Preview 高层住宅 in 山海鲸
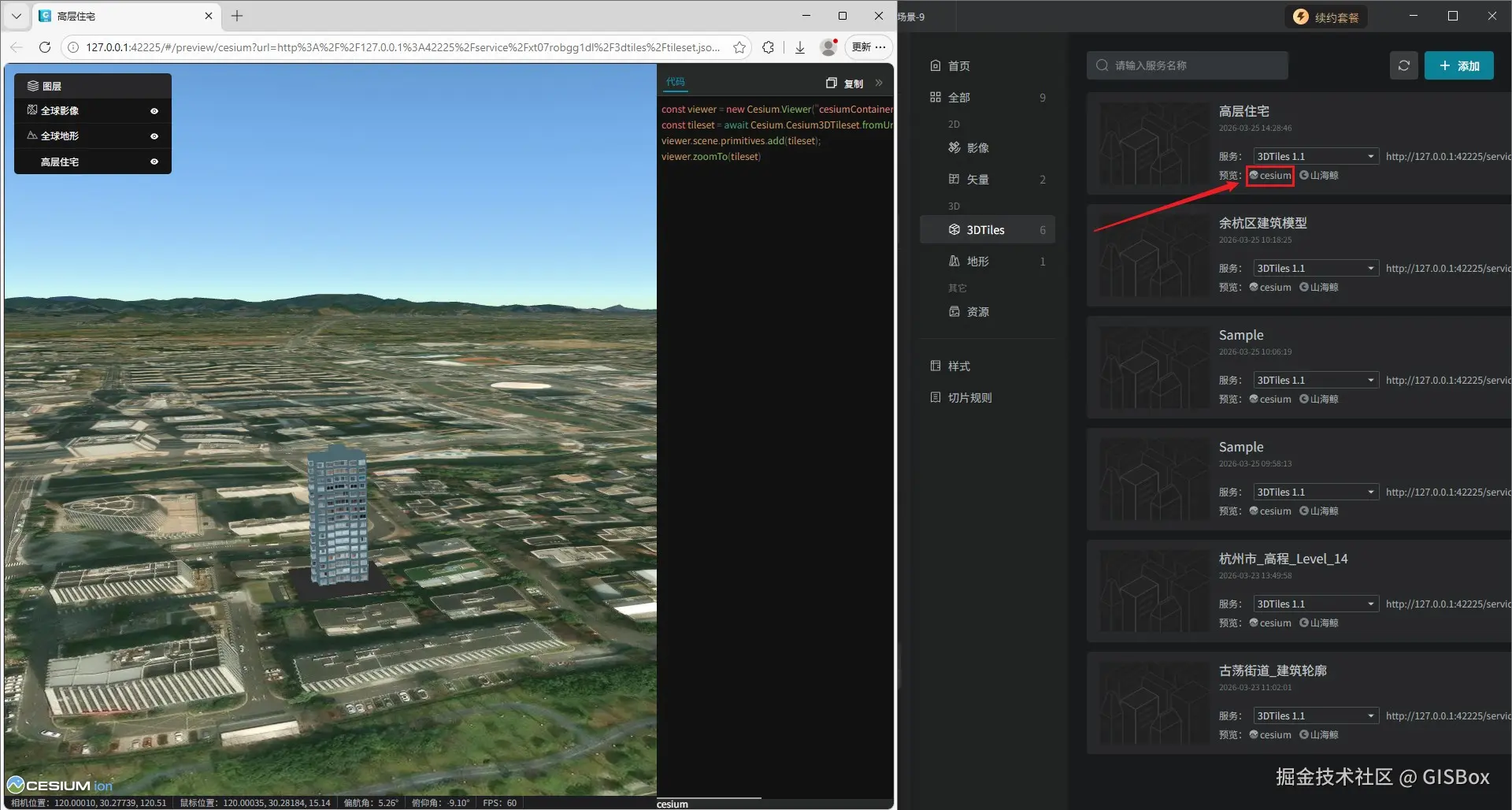 1319,175
